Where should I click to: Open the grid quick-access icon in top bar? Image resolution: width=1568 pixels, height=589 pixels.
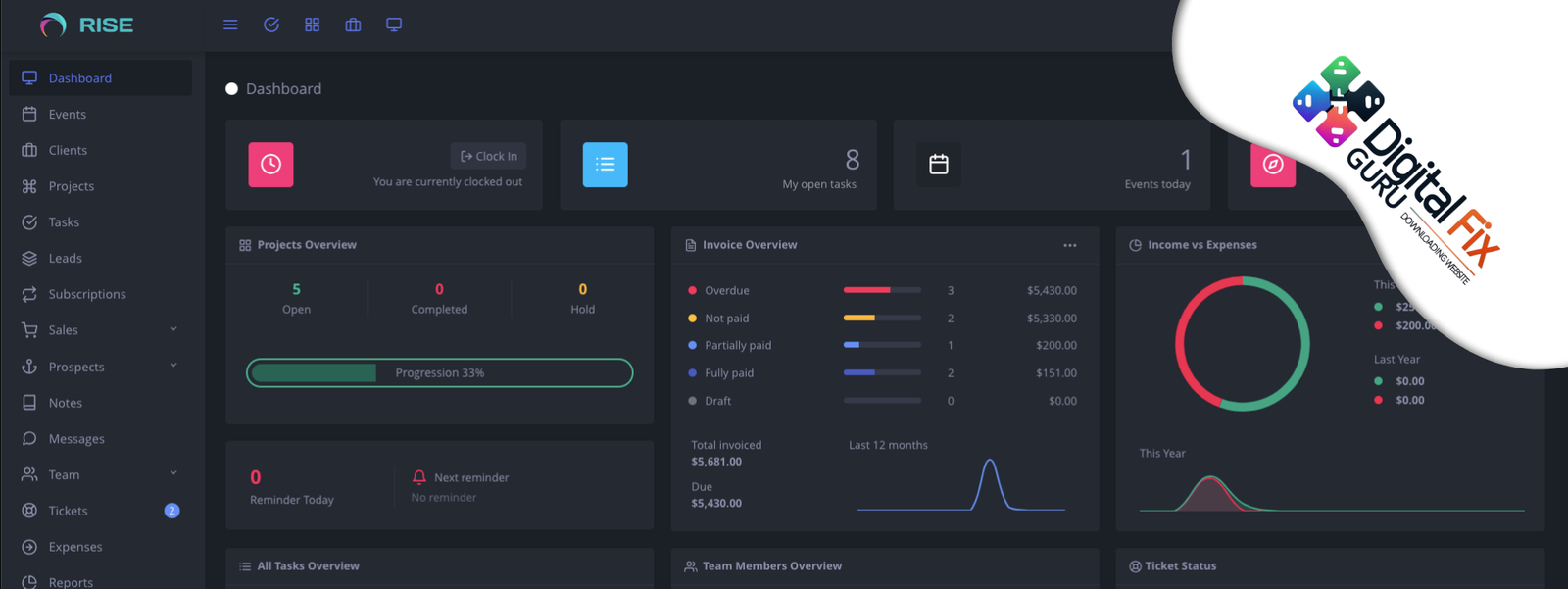click(313, 25)
